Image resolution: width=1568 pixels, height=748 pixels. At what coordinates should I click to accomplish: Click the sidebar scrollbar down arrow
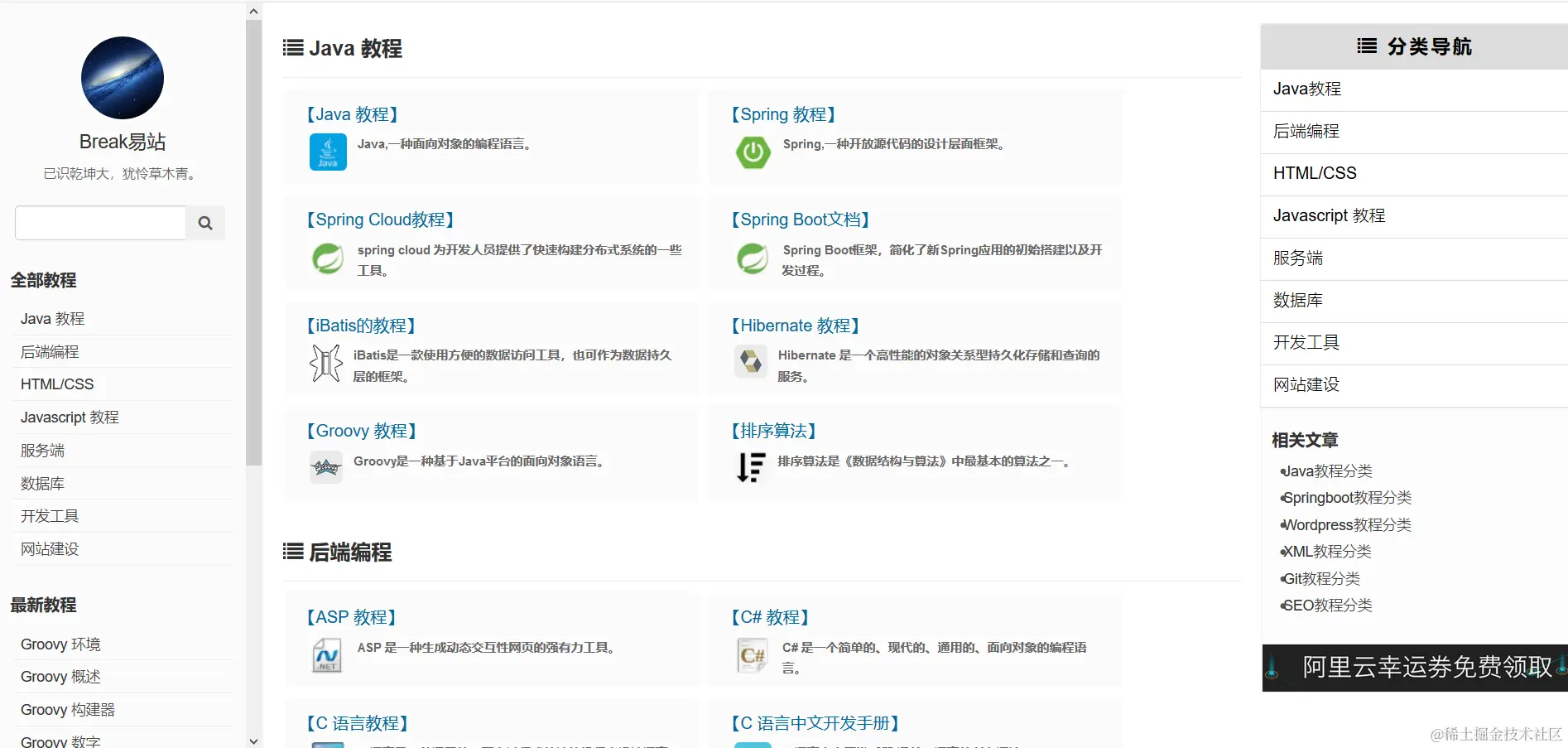254,741
